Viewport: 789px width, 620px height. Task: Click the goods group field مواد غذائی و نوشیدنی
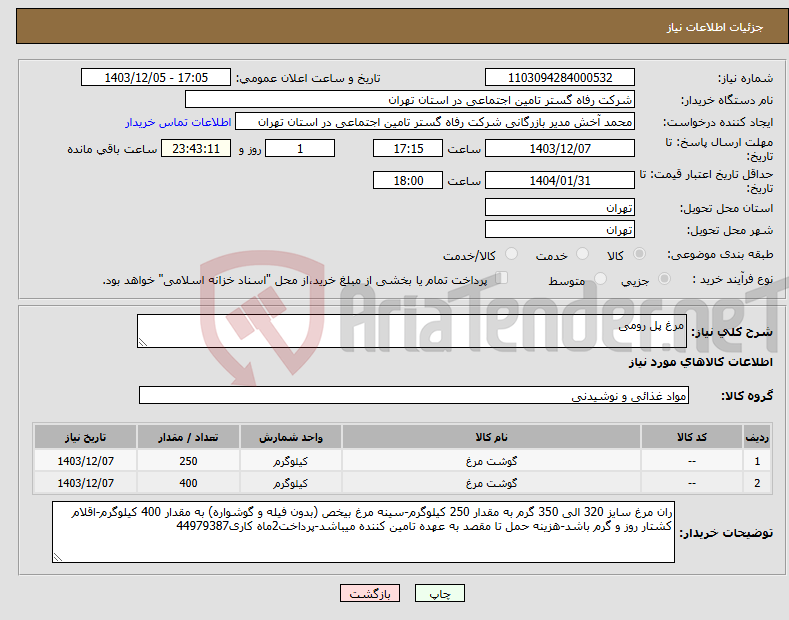pyautogui.click(x=414, y=396)
